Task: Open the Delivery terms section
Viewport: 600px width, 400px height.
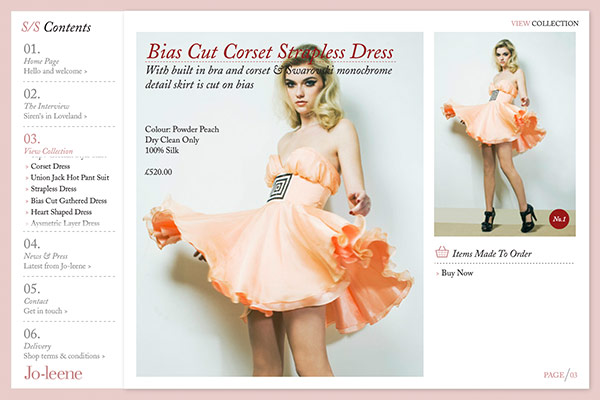Action: point(63,350)
